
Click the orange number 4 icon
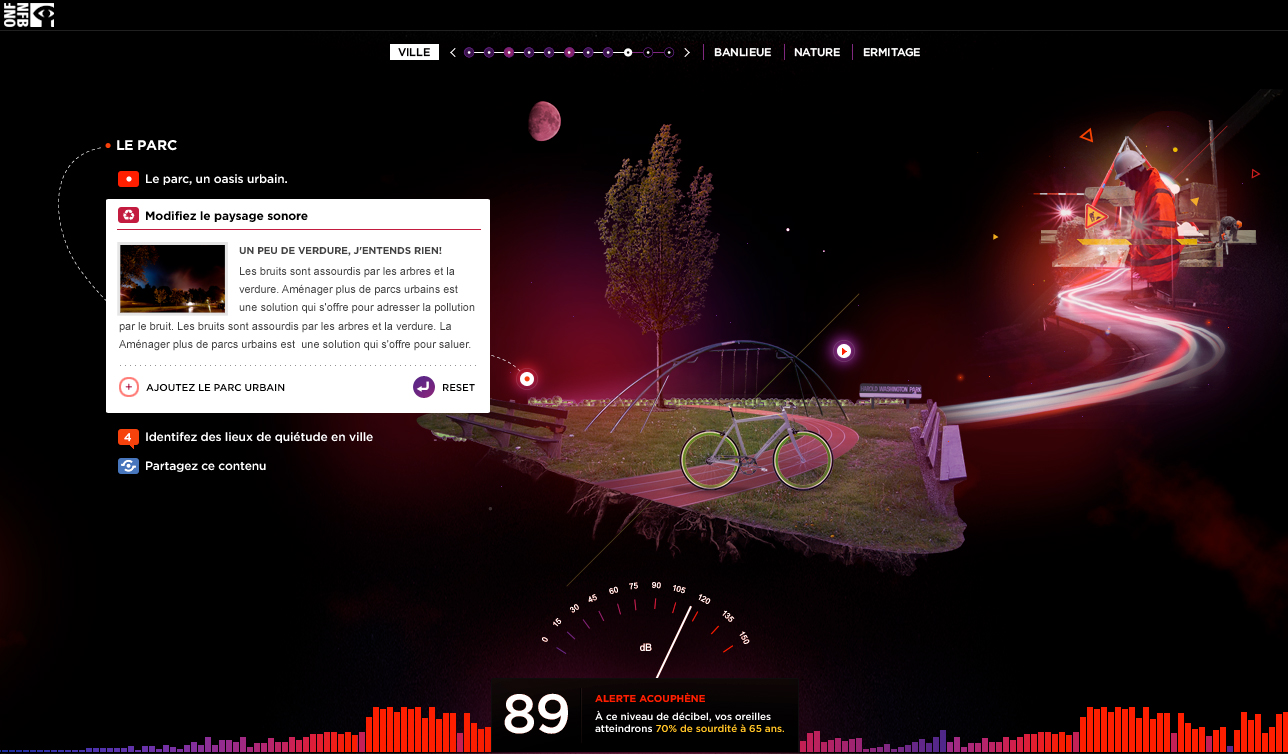tap(128, 437)
